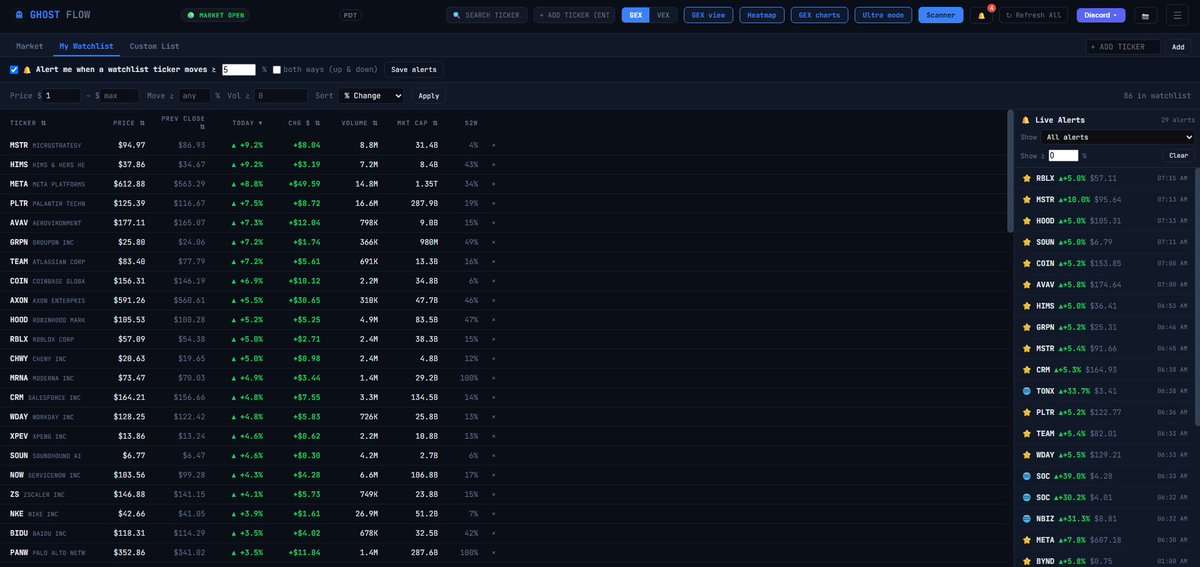This screenshot has width=1200, height=567.
Task: Click the Live Alerts bell icon
Action: coord(1026,119)
